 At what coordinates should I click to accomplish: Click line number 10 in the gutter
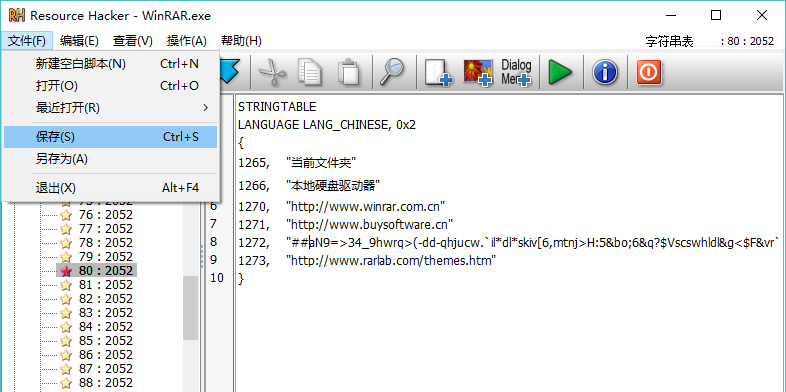(217, 278)
